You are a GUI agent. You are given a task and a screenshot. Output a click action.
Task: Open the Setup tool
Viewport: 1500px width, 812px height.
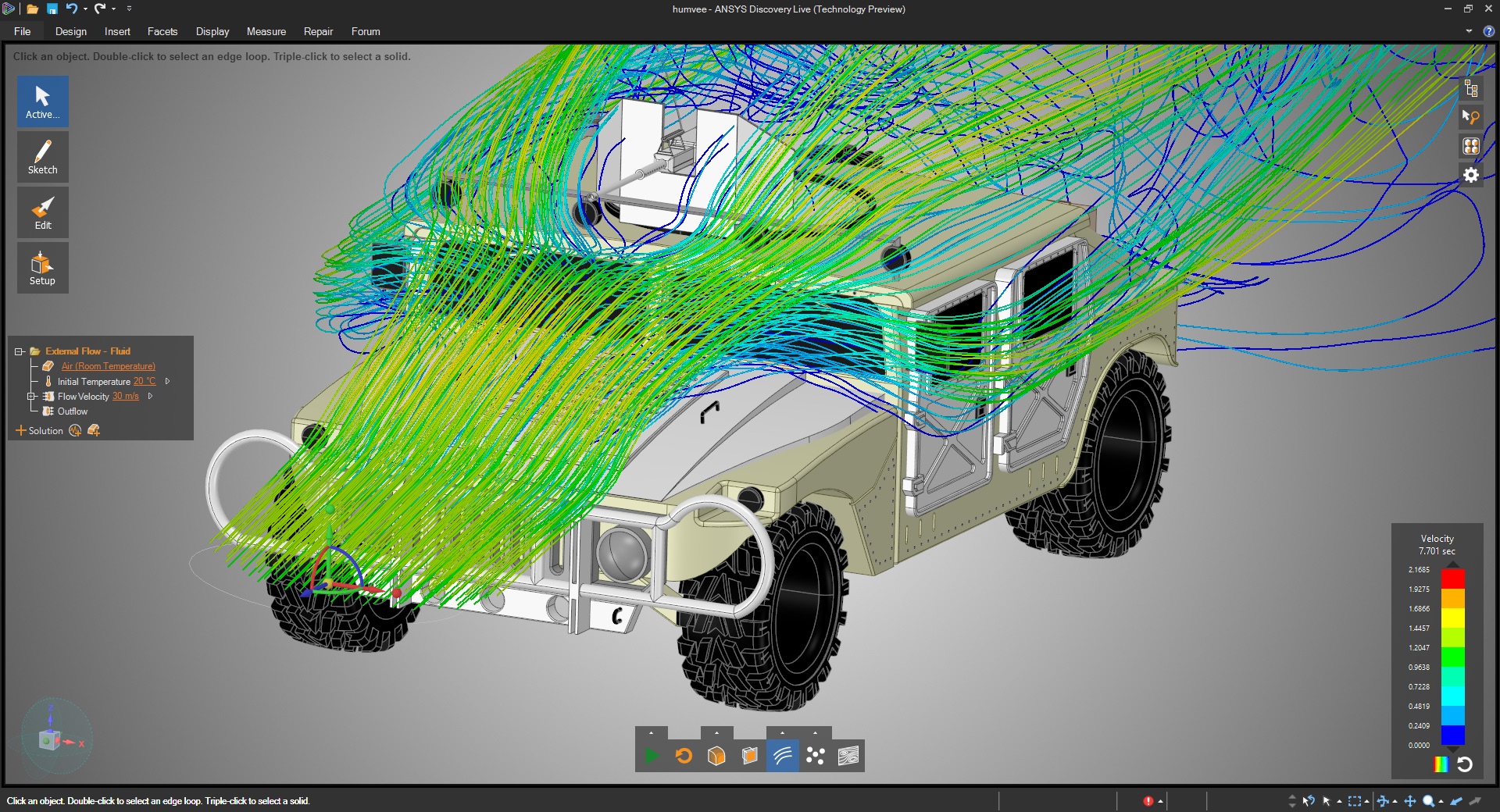coord(42,268)
